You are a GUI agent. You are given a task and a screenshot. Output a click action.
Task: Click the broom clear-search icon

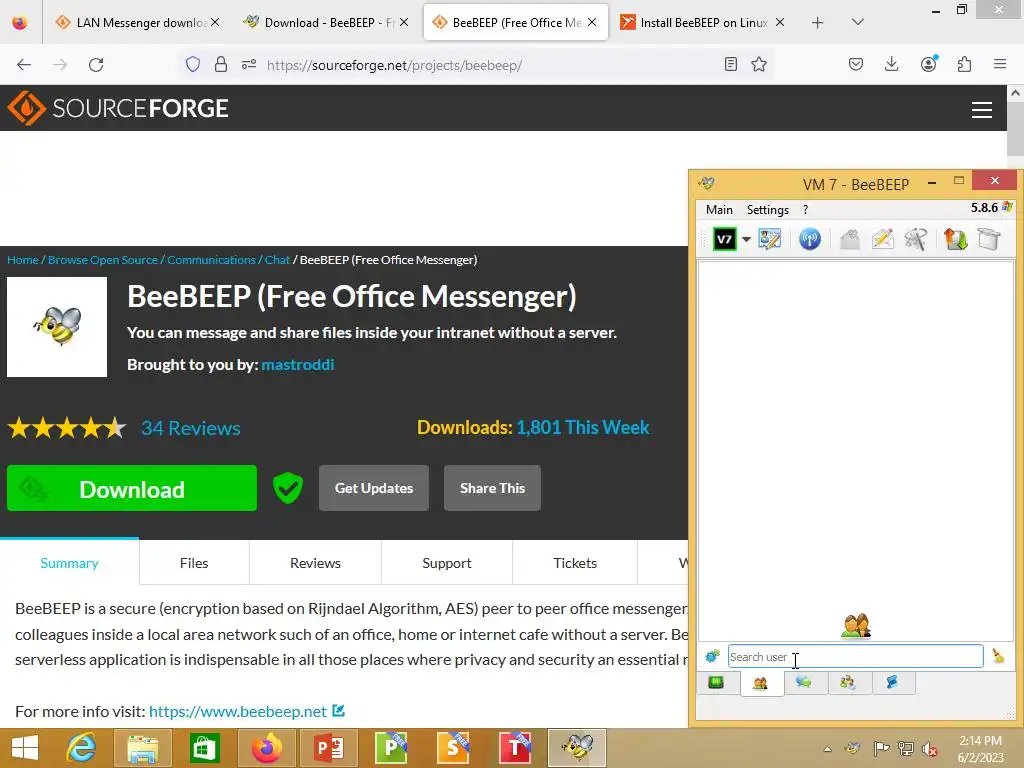[x=998, y=656]
